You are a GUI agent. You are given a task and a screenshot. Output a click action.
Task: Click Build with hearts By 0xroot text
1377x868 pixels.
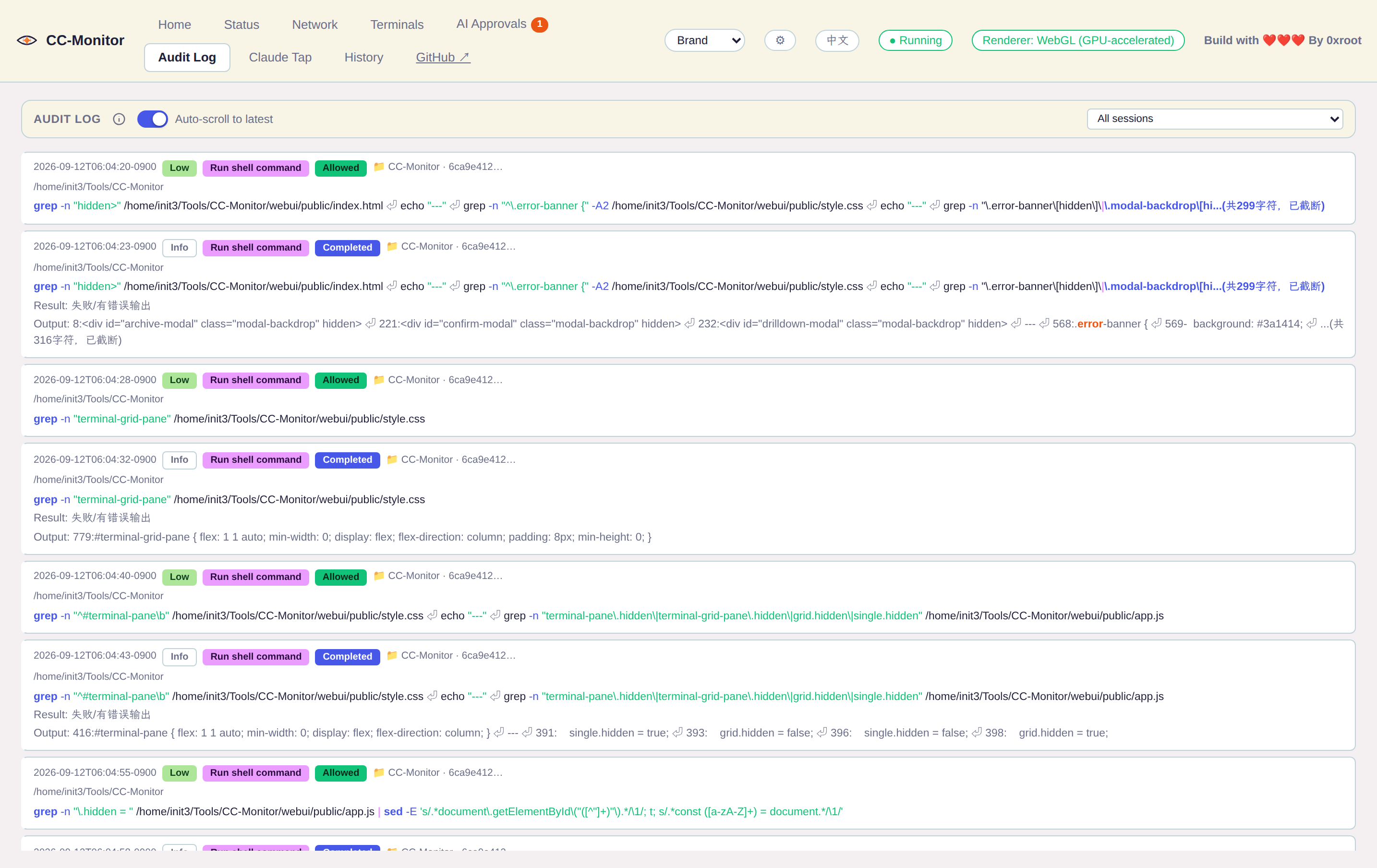click(x=1282, y=40)
